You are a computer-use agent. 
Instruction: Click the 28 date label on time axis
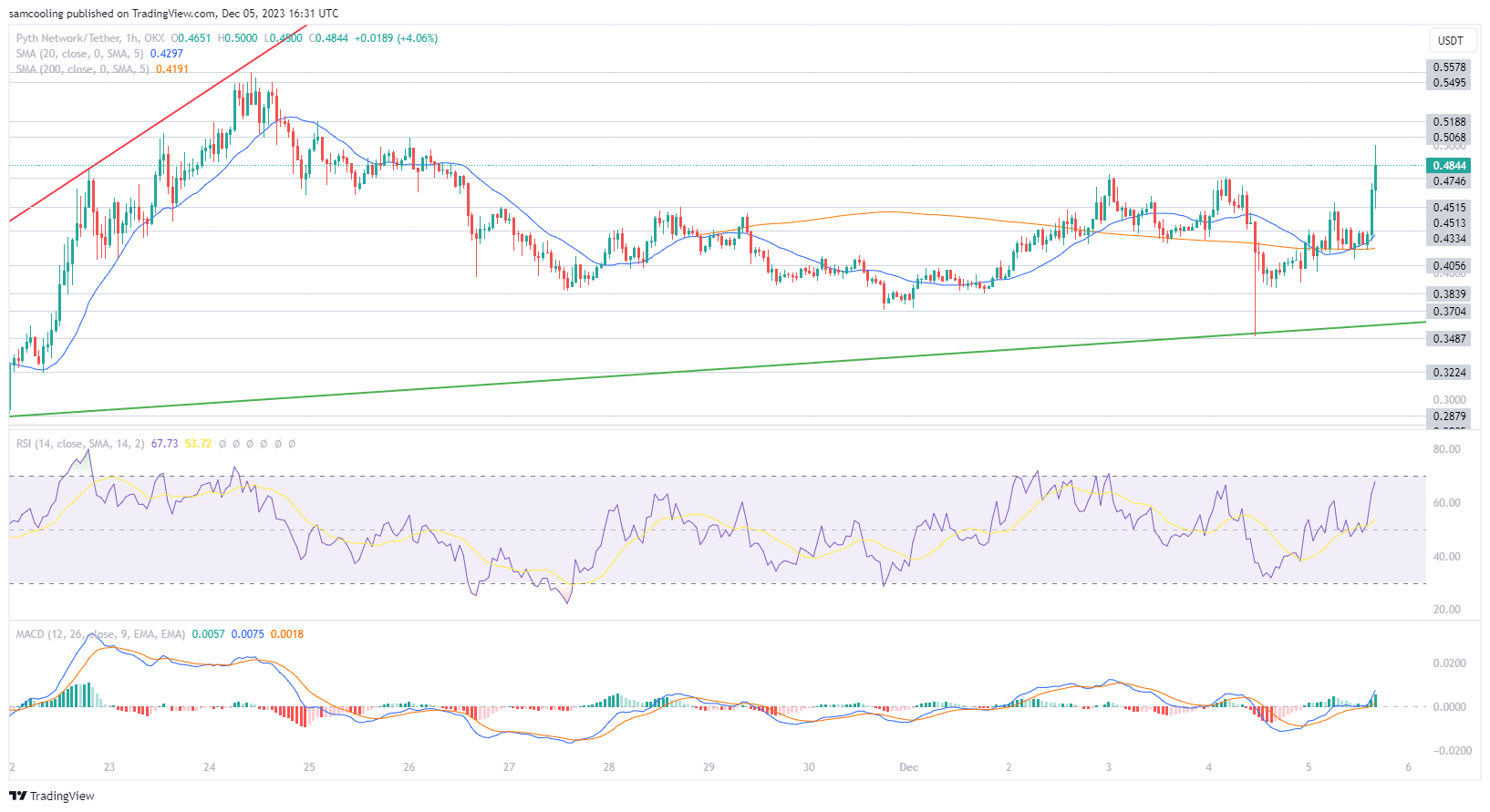(608, 767)
